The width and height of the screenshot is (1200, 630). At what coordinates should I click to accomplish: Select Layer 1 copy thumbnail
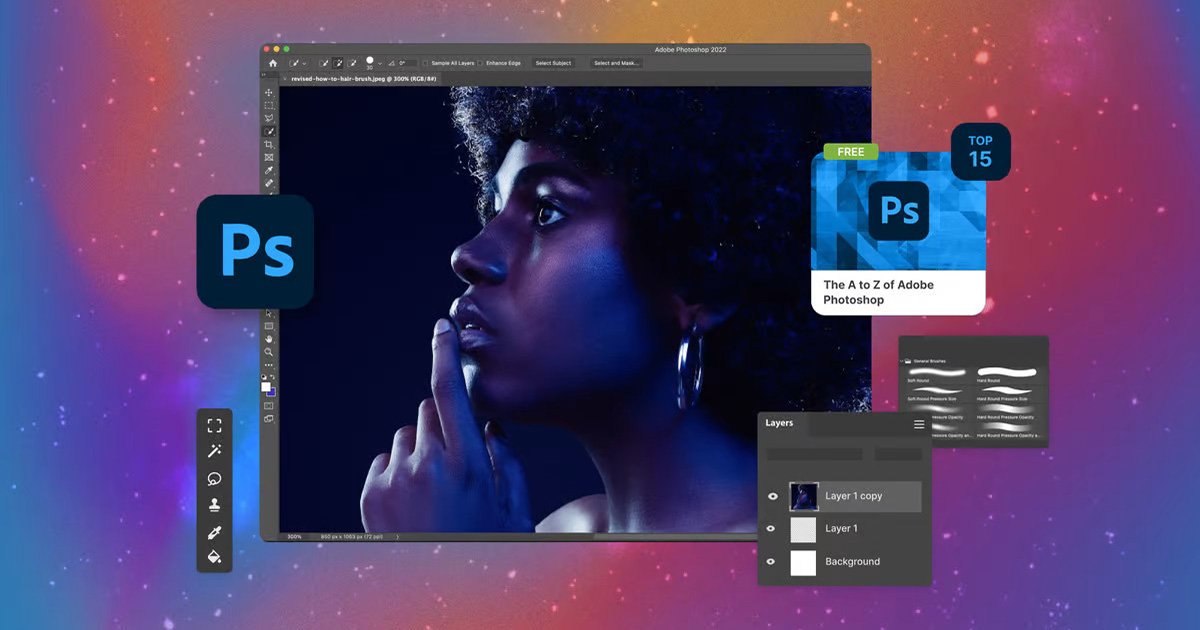coord(804,496)
